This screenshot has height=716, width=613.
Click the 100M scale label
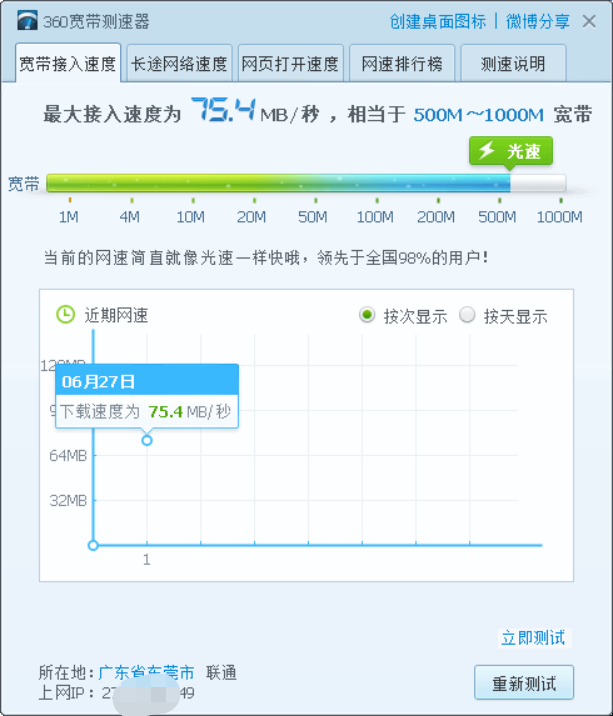coord(375,216)
